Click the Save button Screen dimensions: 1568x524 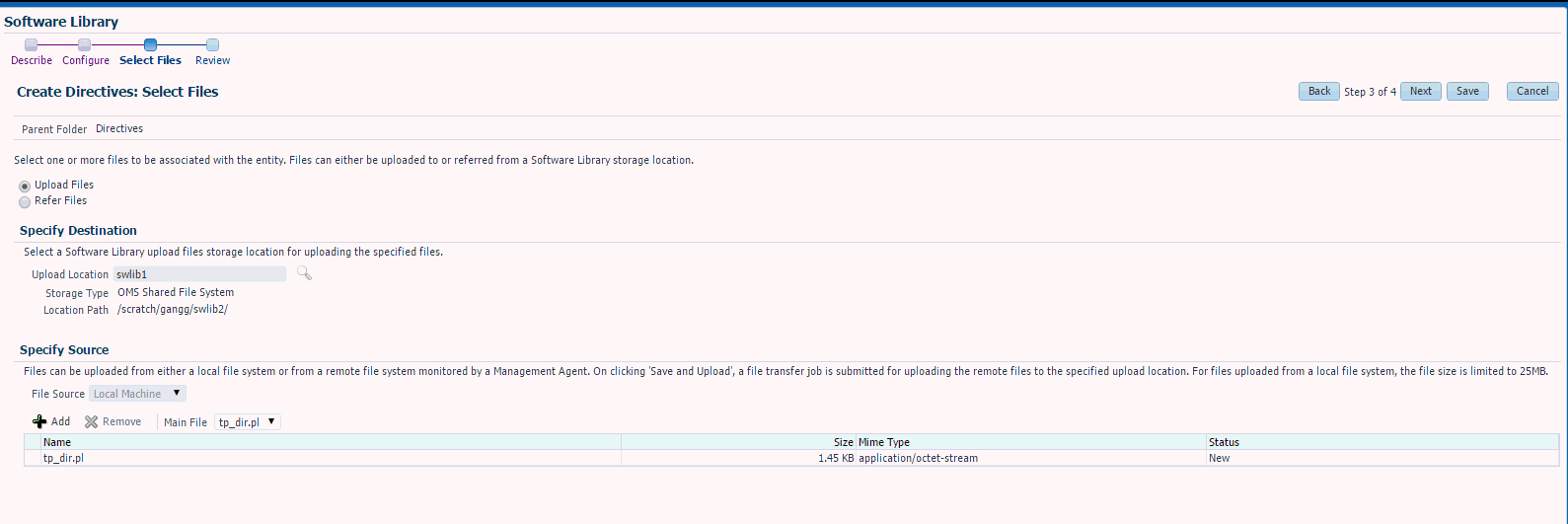[1468, 91]
